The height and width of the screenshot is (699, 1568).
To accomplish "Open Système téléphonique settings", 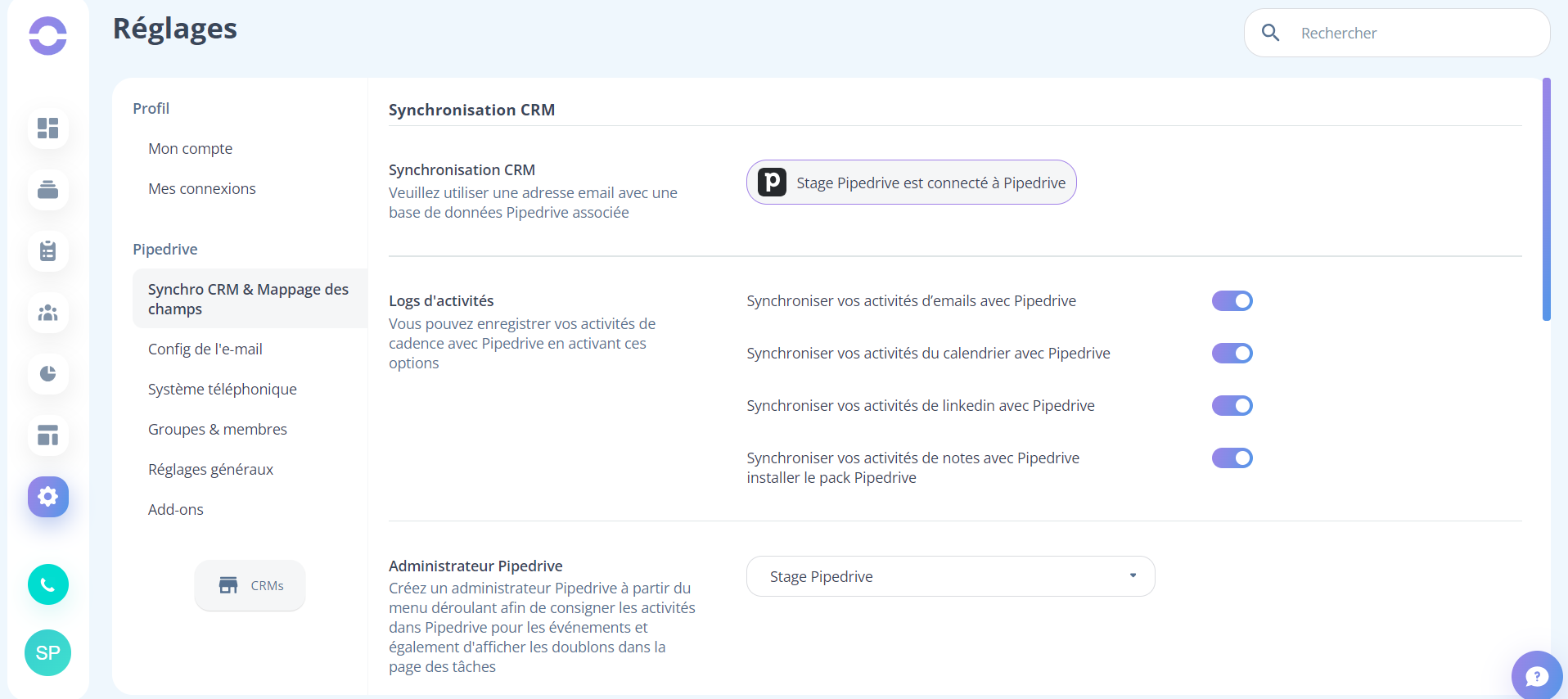I will [x=222, y=389].
